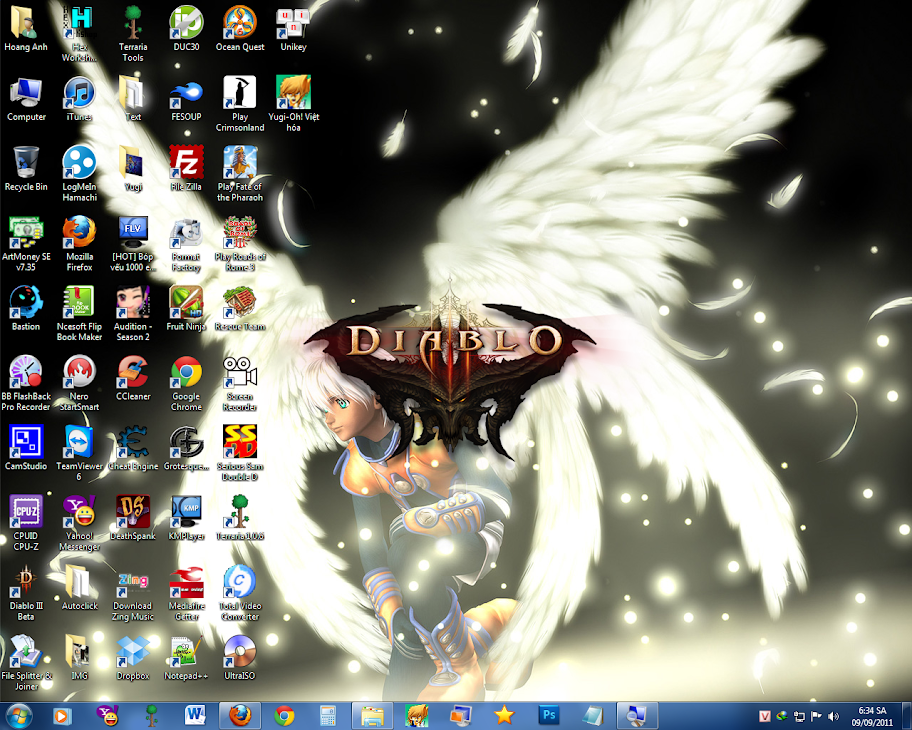Image resolution: width=912 pixels, height=730 pixels.
Task: Open the taskbar clock showing 6:34 SA
Action: pyautogui.click(x=872, y=717)
